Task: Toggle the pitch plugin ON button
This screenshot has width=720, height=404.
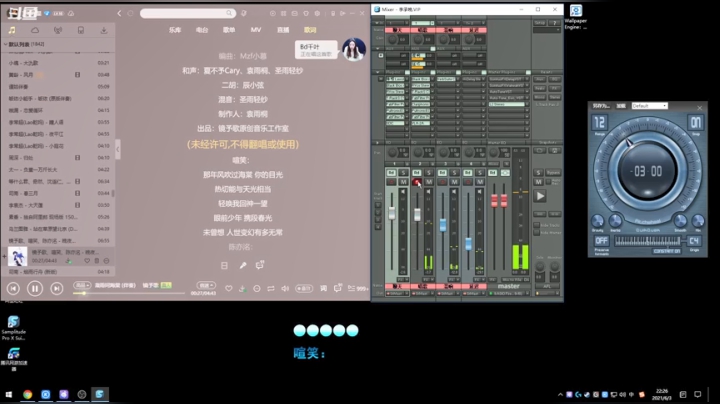Action: tap(695, 123)
